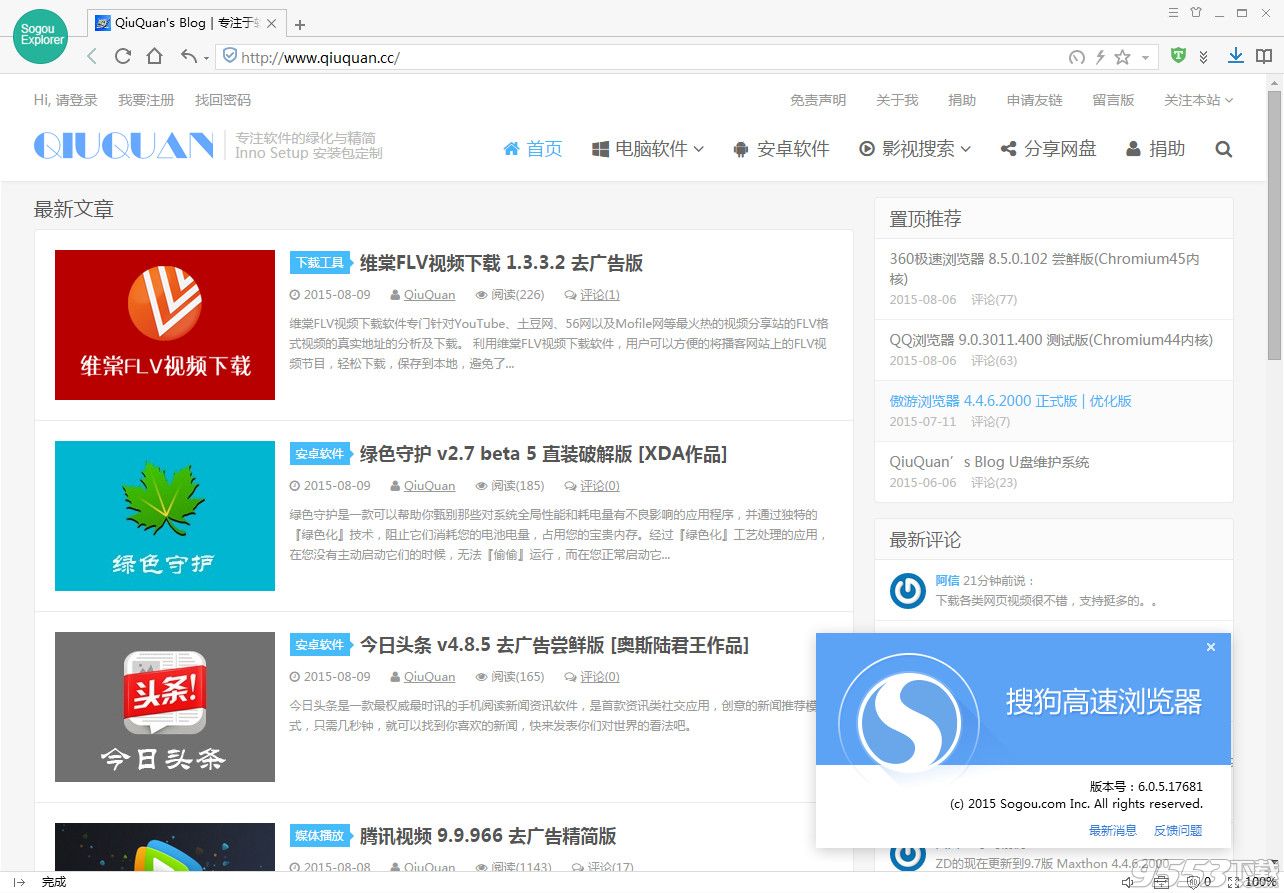Open article 绿色守护 v2.7 beta 5
Viewport: 1284px width, 893px height.
[x=543, y=454]
